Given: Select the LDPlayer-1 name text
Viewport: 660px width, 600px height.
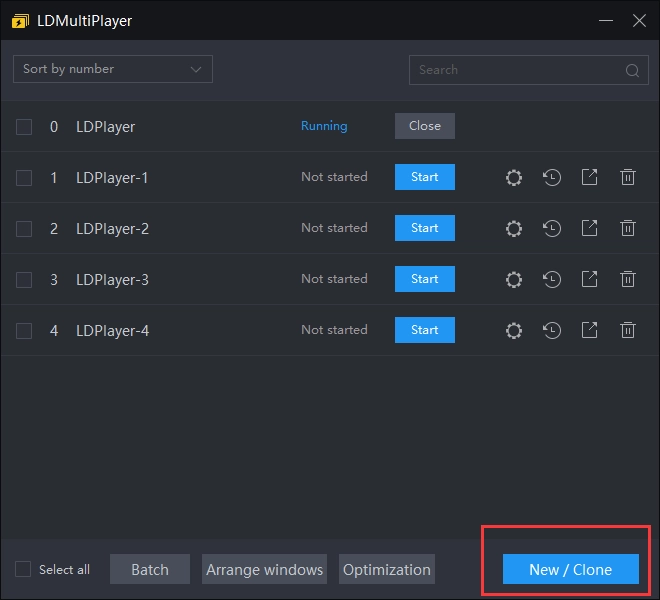Looking at the screenshot, I should [x=112, y=178].
